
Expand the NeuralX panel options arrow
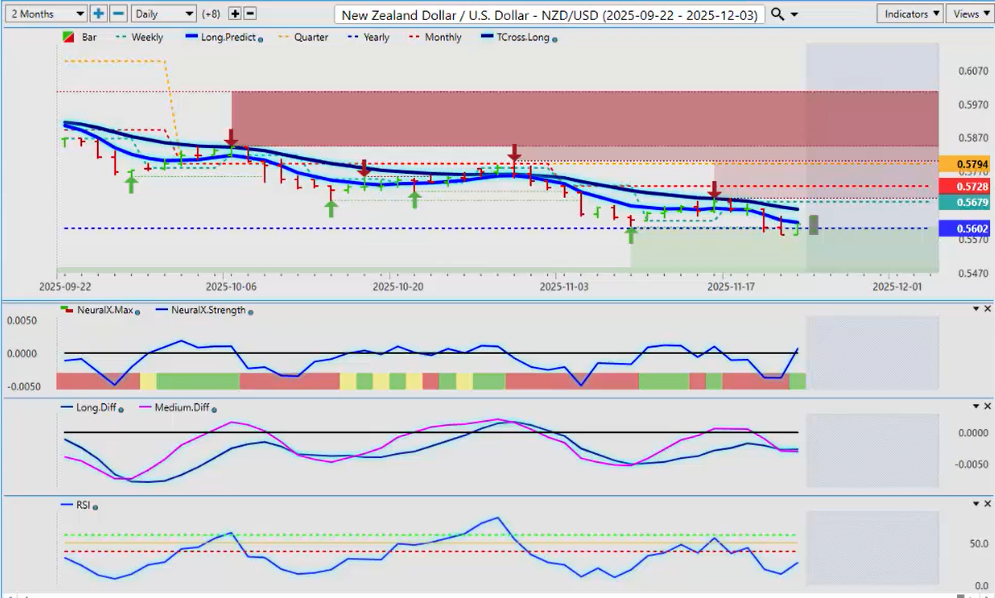click(x=975, y=309)
